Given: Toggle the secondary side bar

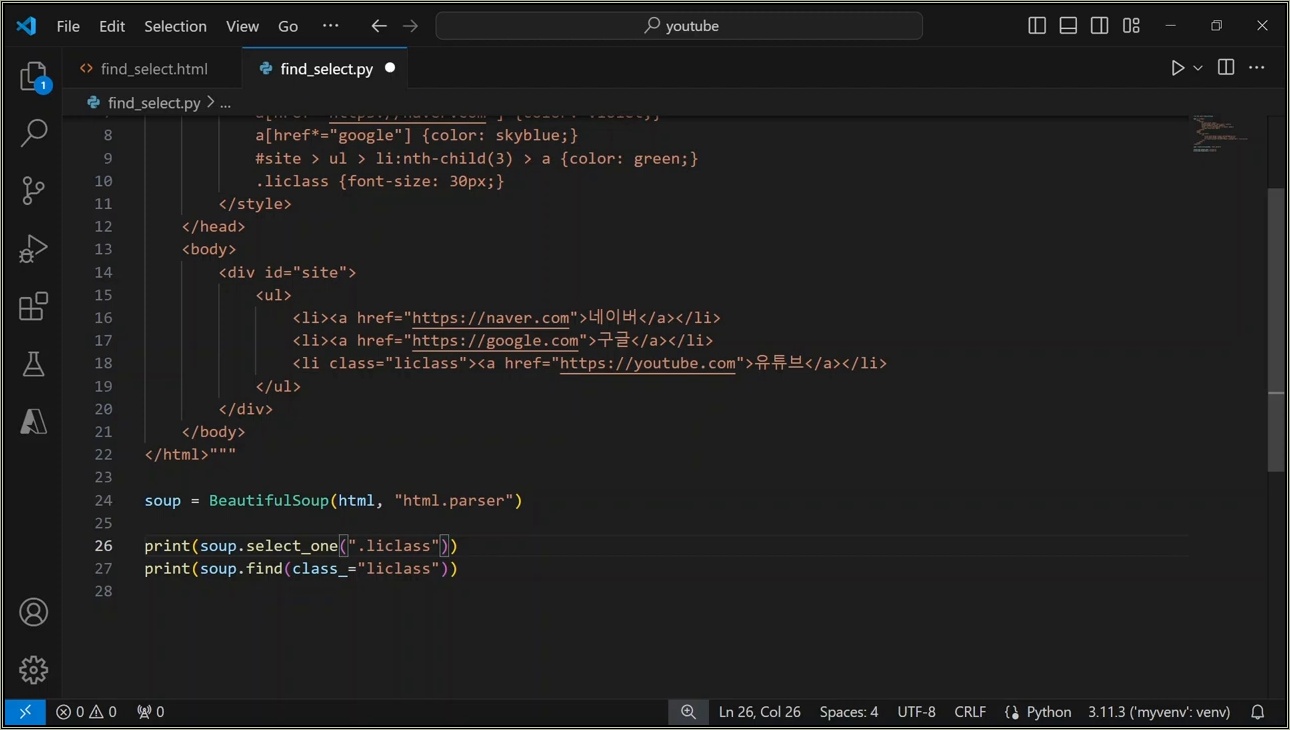Looking at the screenshot, I should [1099, 26].
